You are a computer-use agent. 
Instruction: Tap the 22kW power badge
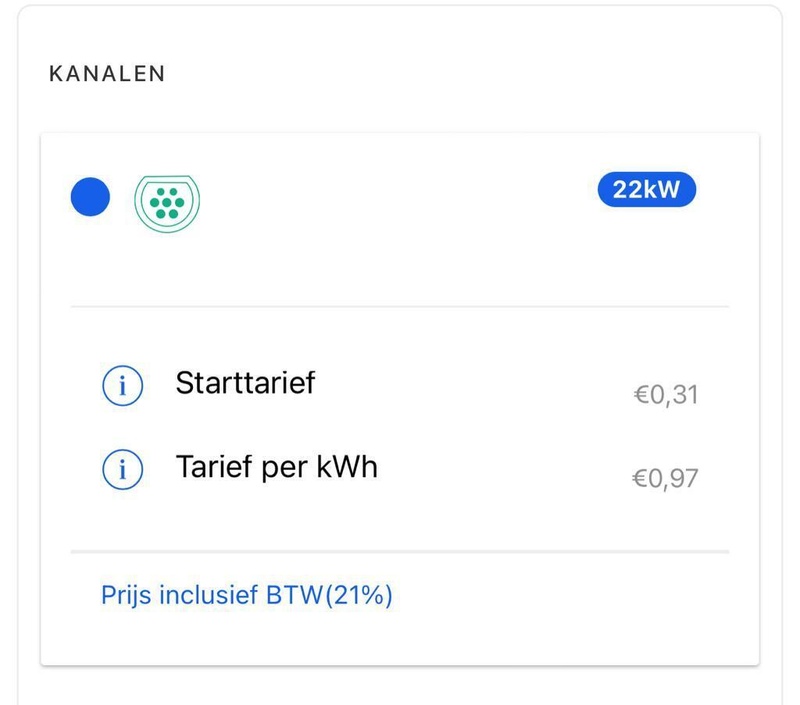646,190
